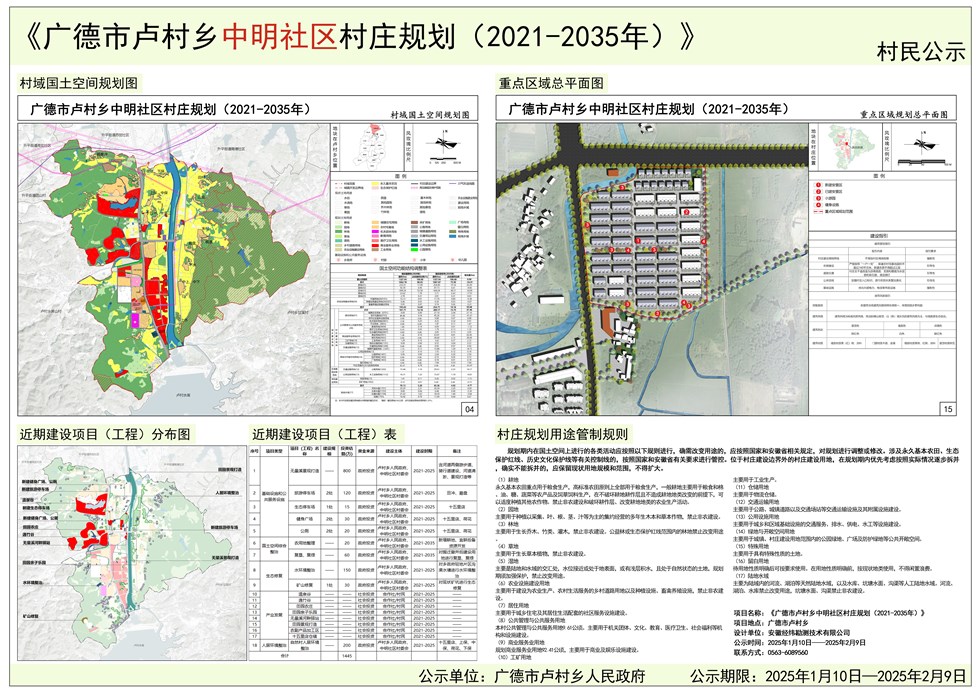
Task: Click the scale bar on the site plan sheet
Action: tap(926, 163)
